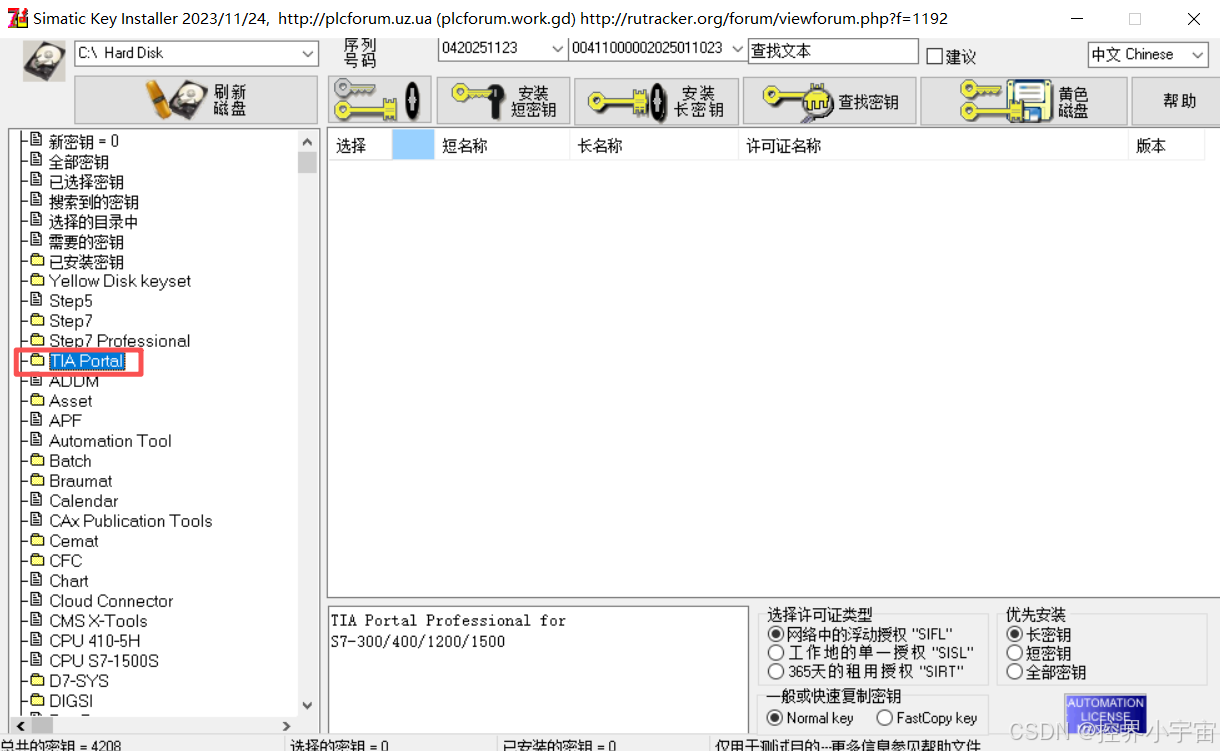Toggle the 建议 checkbox
This screenshot has width=1220, height=751.
pos(935,57)
